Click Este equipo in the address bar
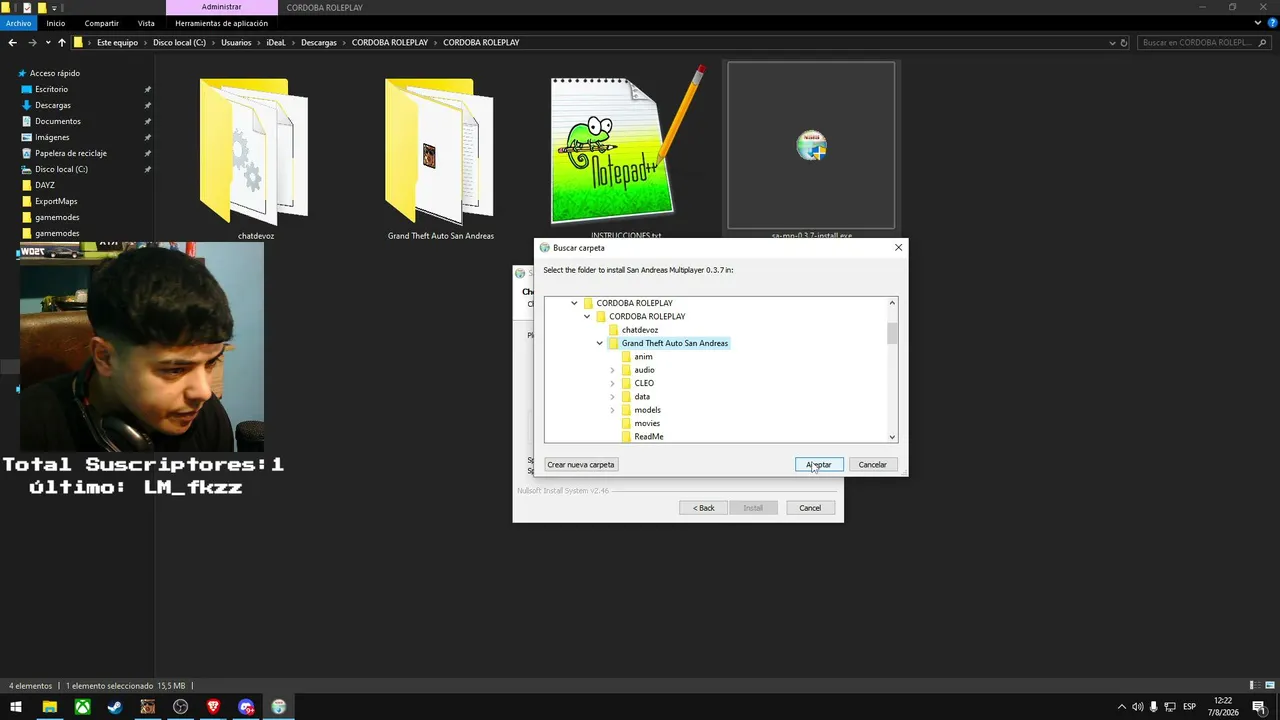Image resolution: width=1280 pixels, height=720 pixels. (117, 43)
